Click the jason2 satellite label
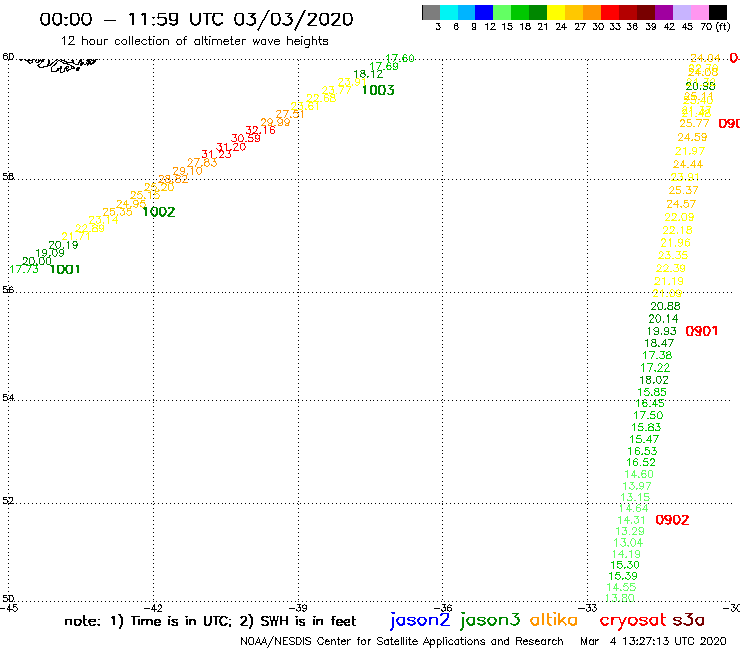 (420, 620)
